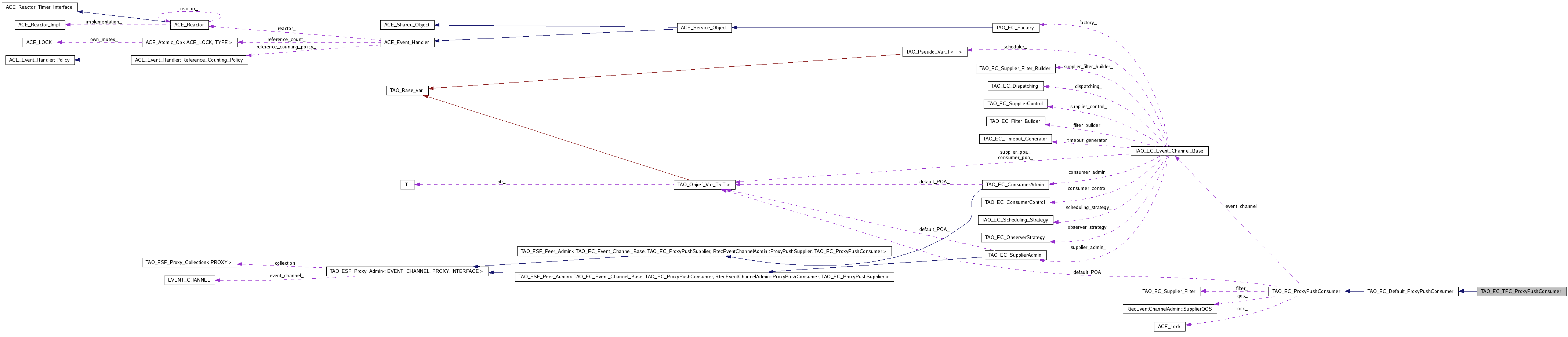Open the TAO_EC_Factory class node

tap(1015, 28)
